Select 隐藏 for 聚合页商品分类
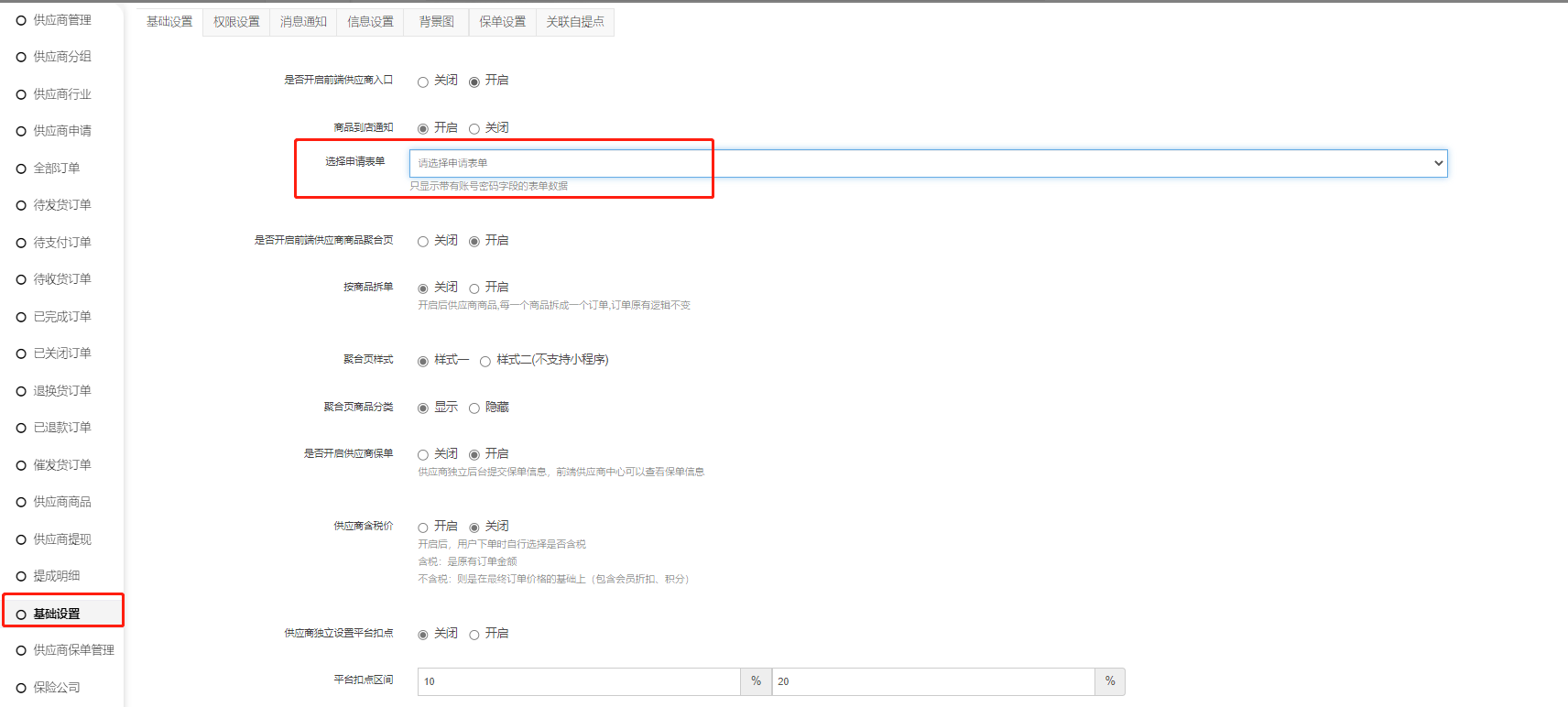The height and width of the screenshot is (707, 1568). pos(474,408)
